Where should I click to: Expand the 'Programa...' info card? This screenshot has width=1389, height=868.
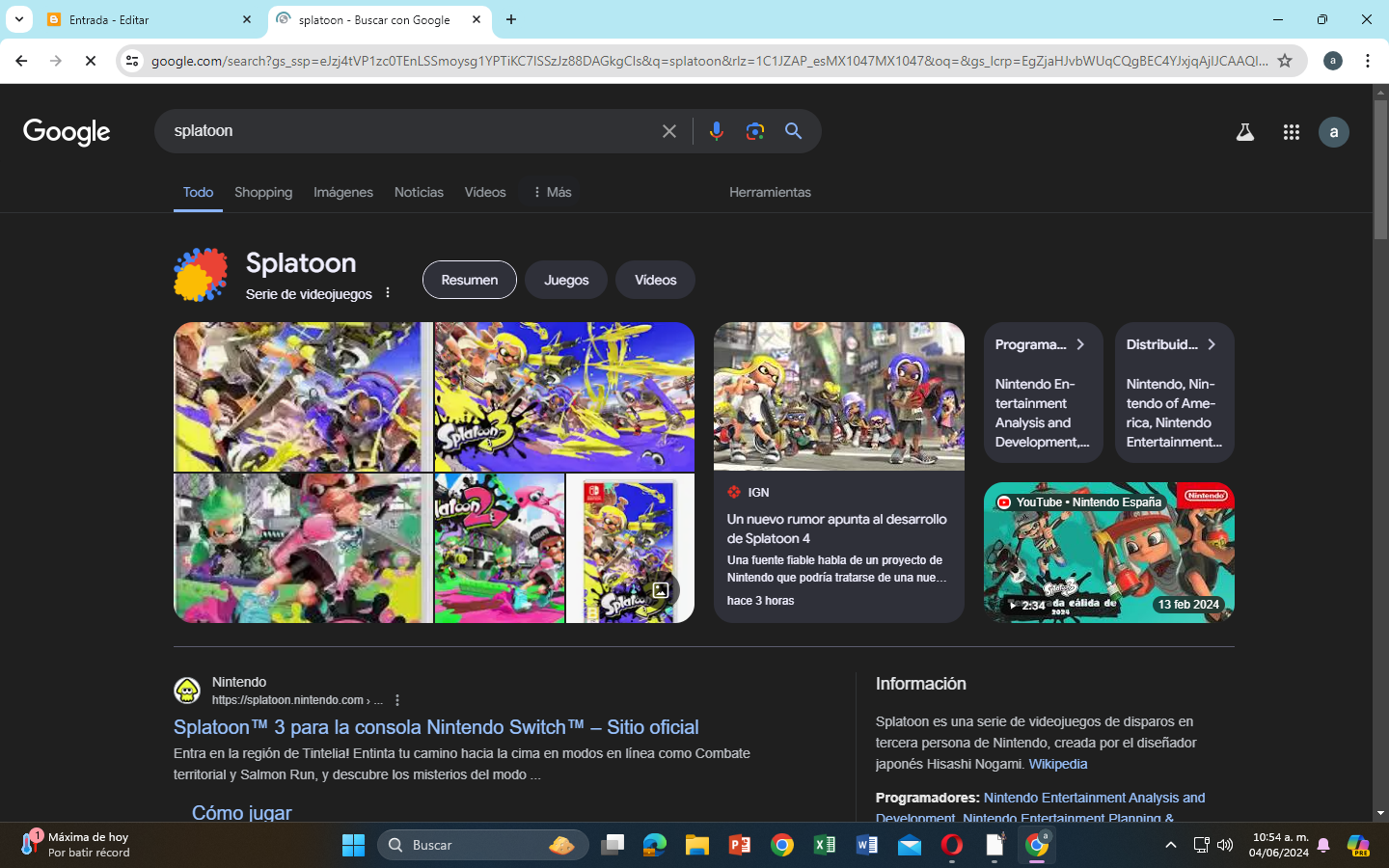(1043, 344)
